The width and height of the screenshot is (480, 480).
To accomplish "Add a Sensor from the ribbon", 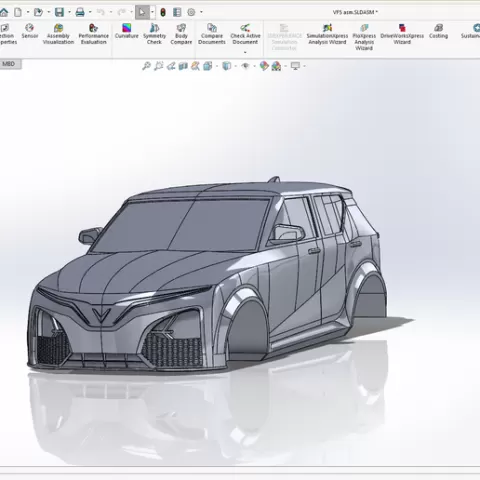I will click(30, 31).
